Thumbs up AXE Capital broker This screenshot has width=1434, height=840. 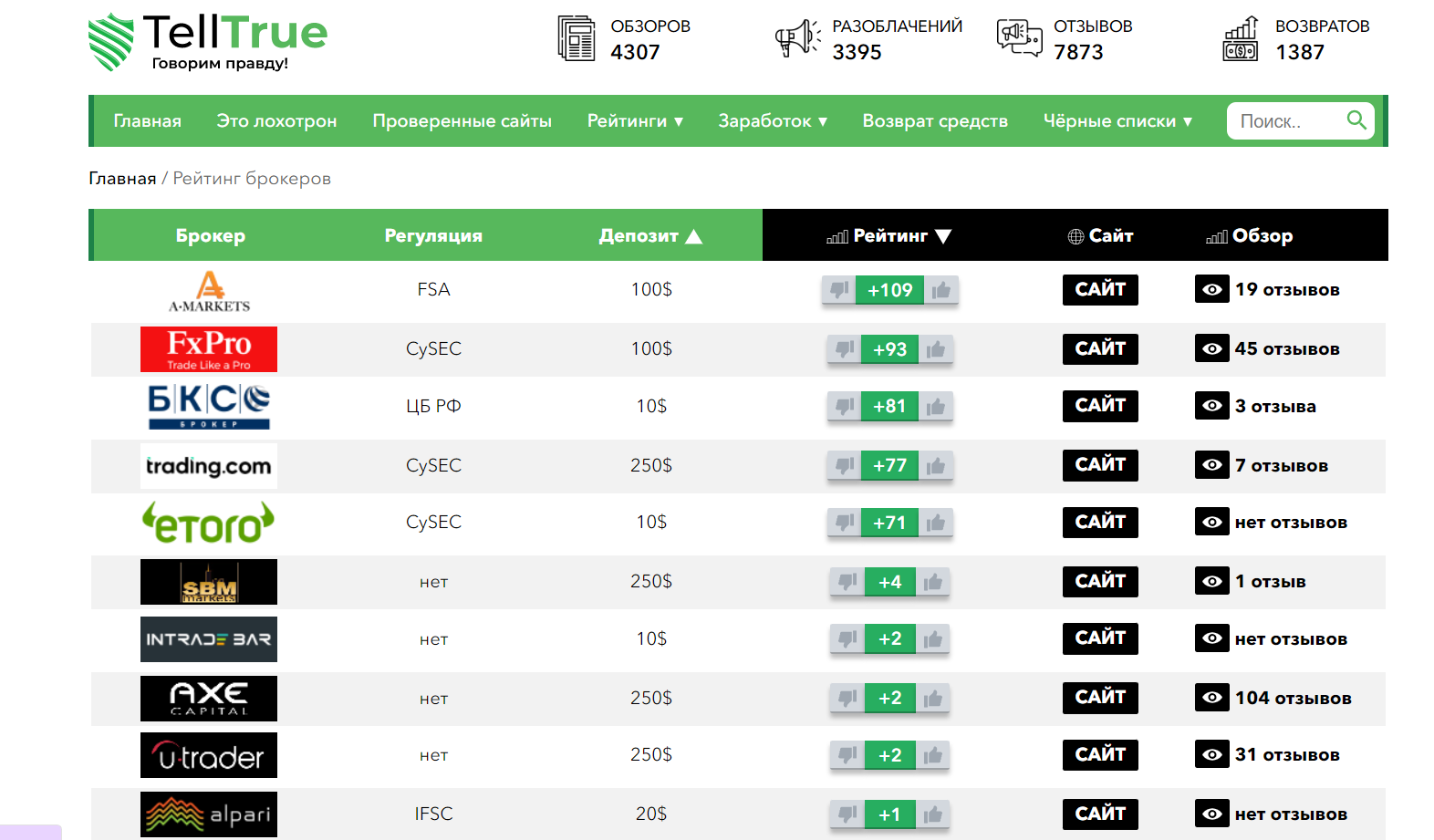tap(932, 699)
